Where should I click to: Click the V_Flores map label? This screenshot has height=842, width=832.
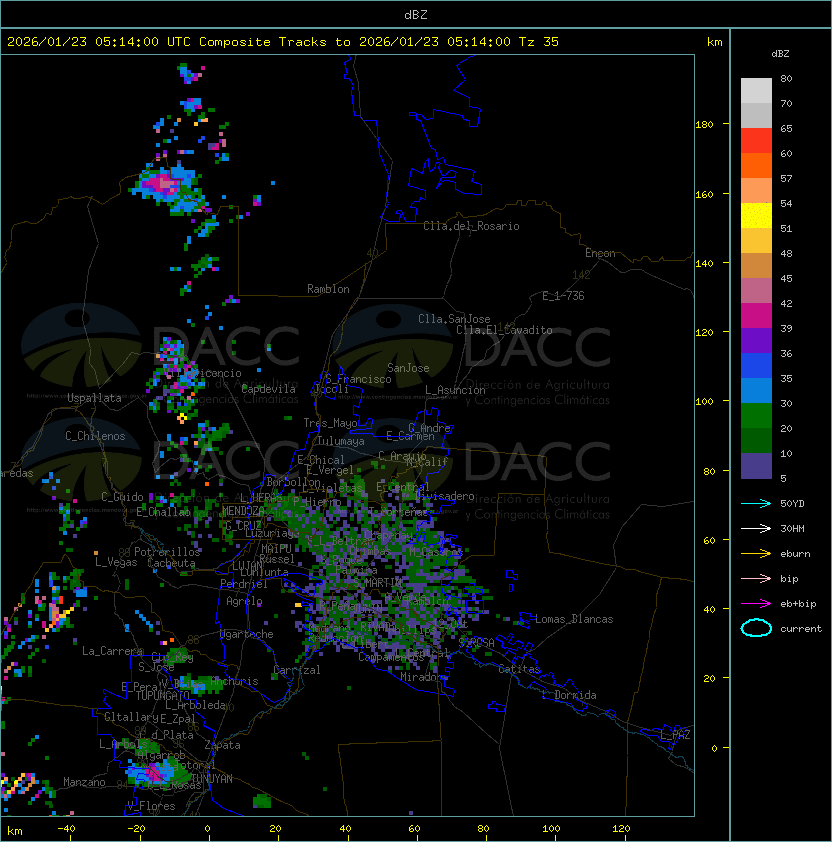click(x=151, y=806)
